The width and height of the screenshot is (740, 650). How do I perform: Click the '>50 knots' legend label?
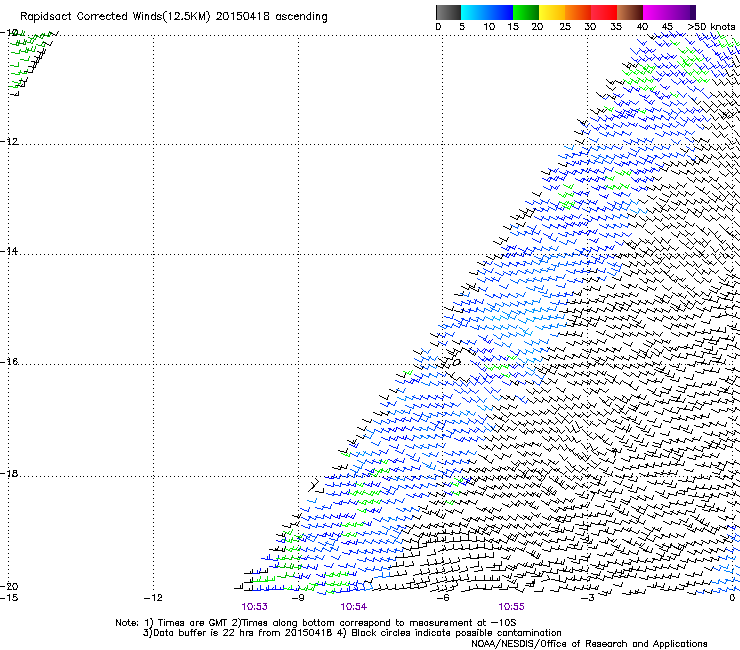pos(711,27)
